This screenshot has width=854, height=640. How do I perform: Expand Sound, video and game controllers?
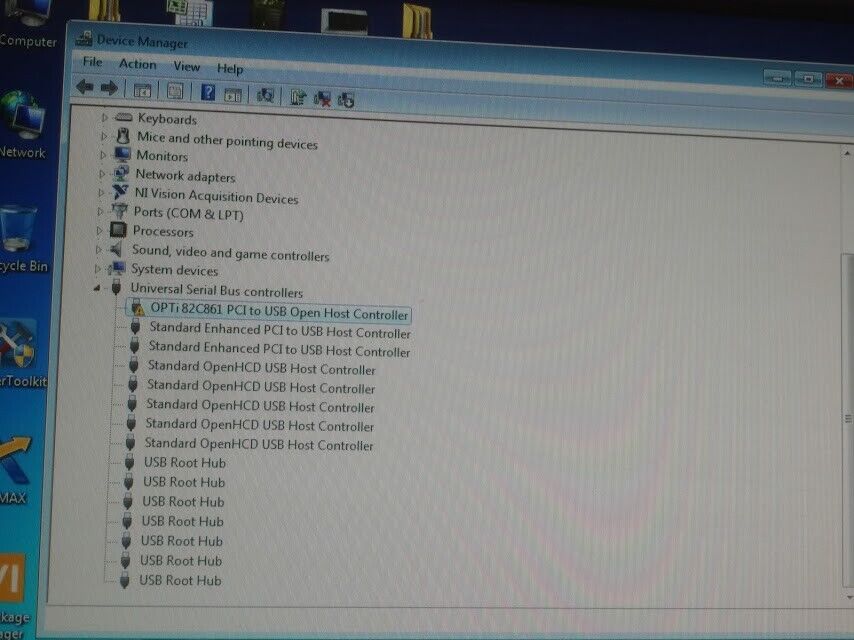98,249
